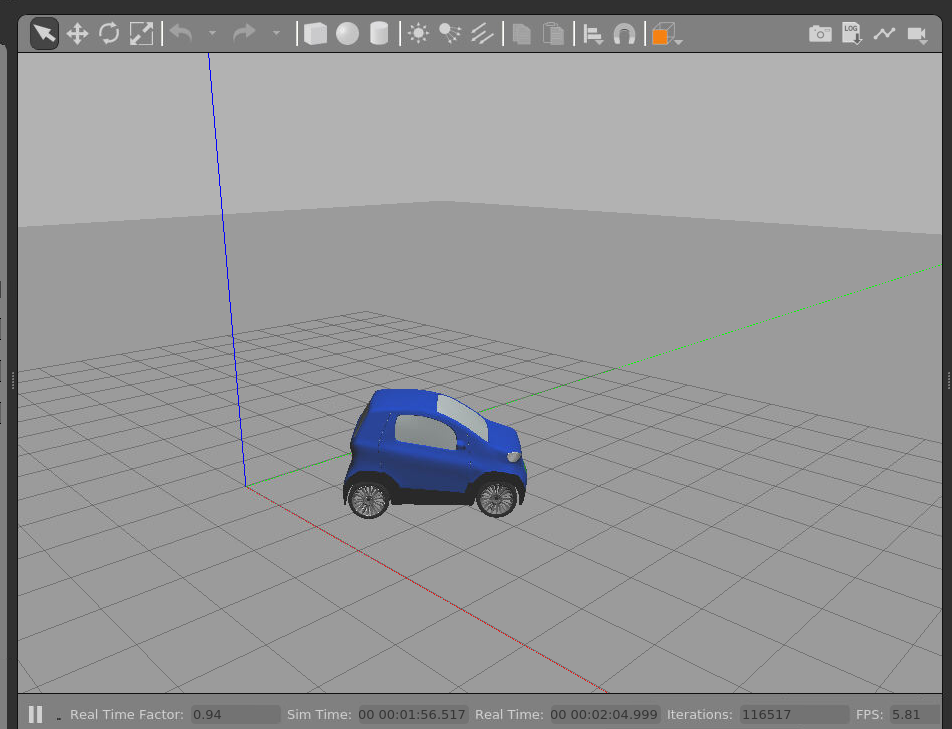Image resolution: width=952 pixels, height=729 pixels.
Task: Start video recording
Action: point(917,35)
